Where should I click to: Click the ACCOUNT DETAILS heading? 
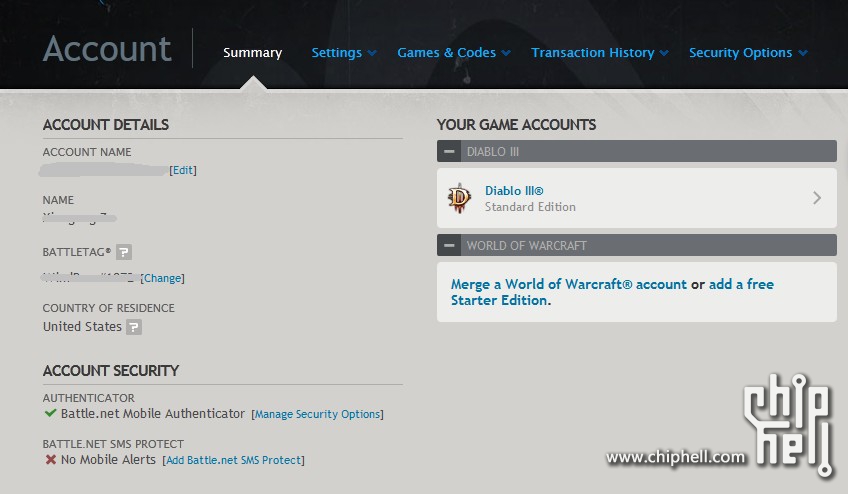tap(106, 125)
